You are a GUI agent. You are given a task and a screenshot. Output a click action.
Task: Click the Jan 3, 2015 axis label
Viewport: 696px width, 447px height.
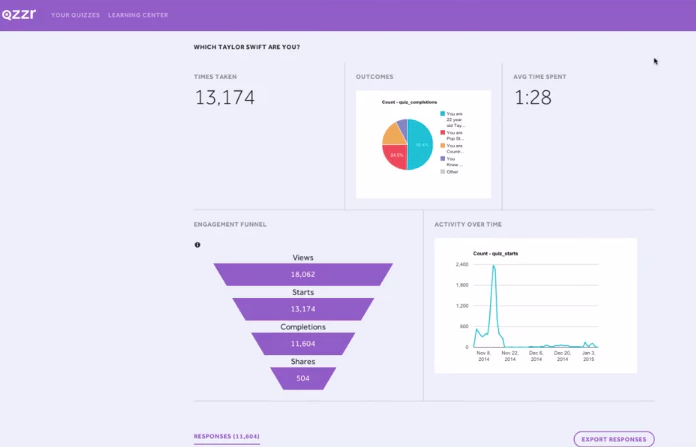pos(589,356)
